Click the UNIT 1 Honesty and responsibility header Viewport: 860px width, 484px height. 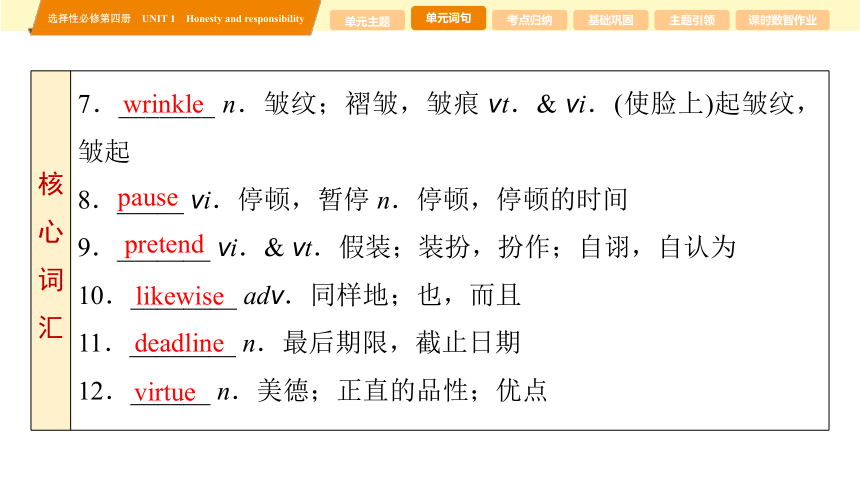pos(223,19)
